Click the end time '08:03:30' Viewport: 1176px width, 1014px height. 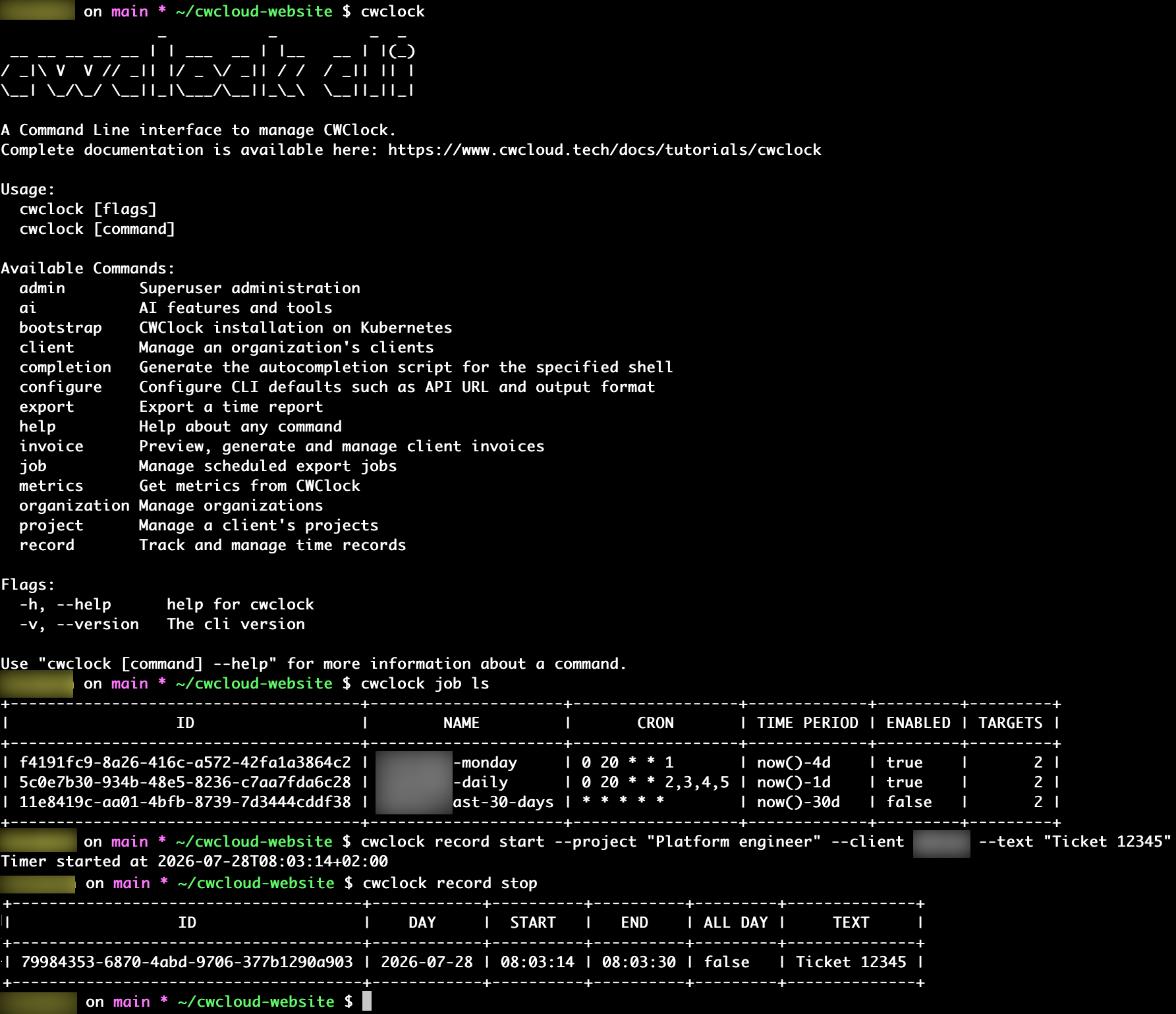pyautogui.click(x=639, y=962)
